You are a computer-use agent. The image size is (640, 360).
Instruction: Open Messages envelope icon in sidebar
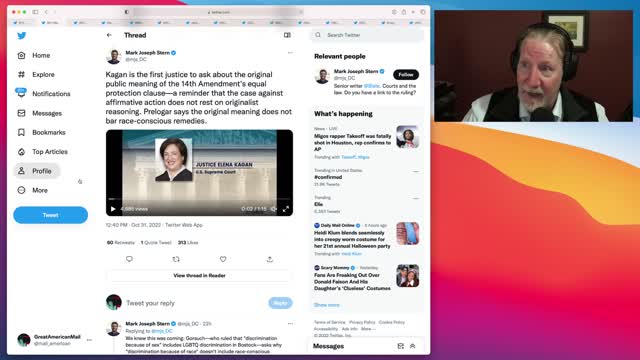(x=22, y=113)
